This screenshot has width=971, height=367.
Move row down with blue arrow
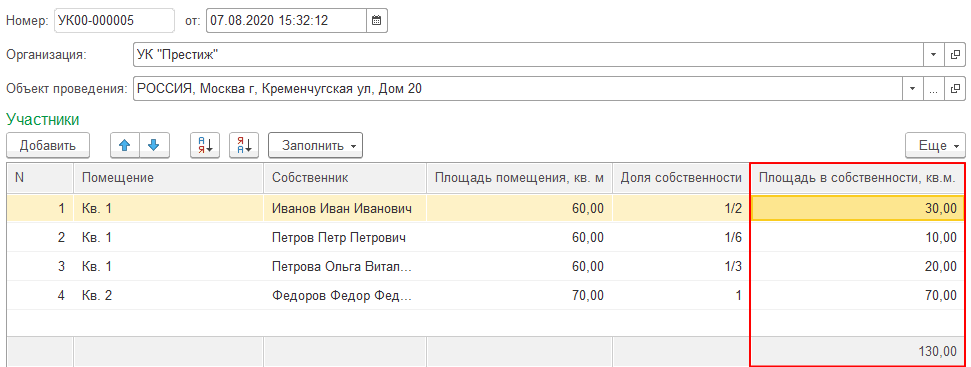[x=154, y=145]
